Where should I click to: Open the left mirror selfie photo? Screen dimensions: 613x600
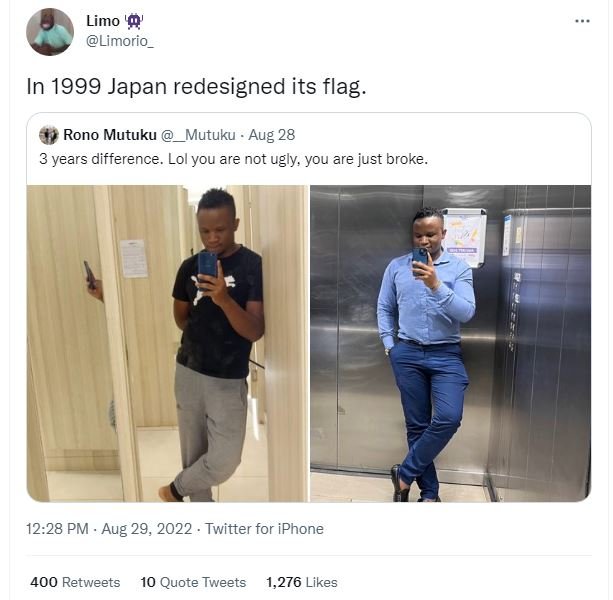(x=167, y=342)
